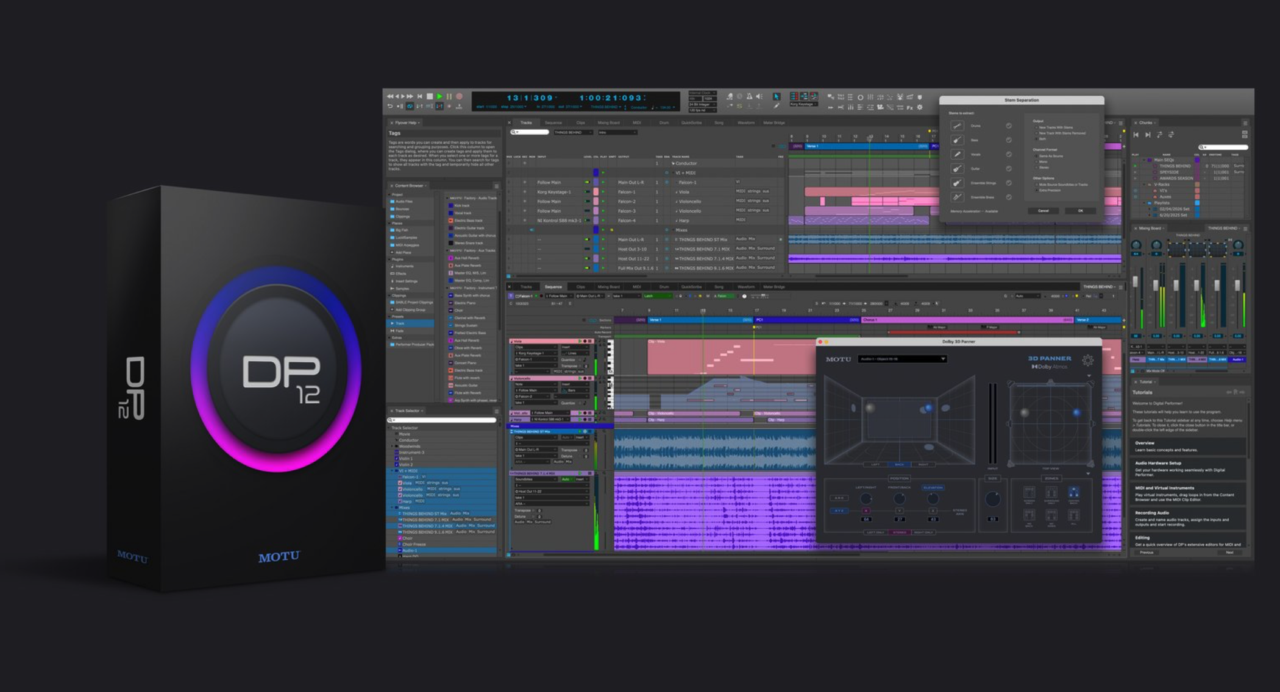Click the Next button in Tutorial panel
This screenshot has width=1280, height=692.
tap(1230, 552)
